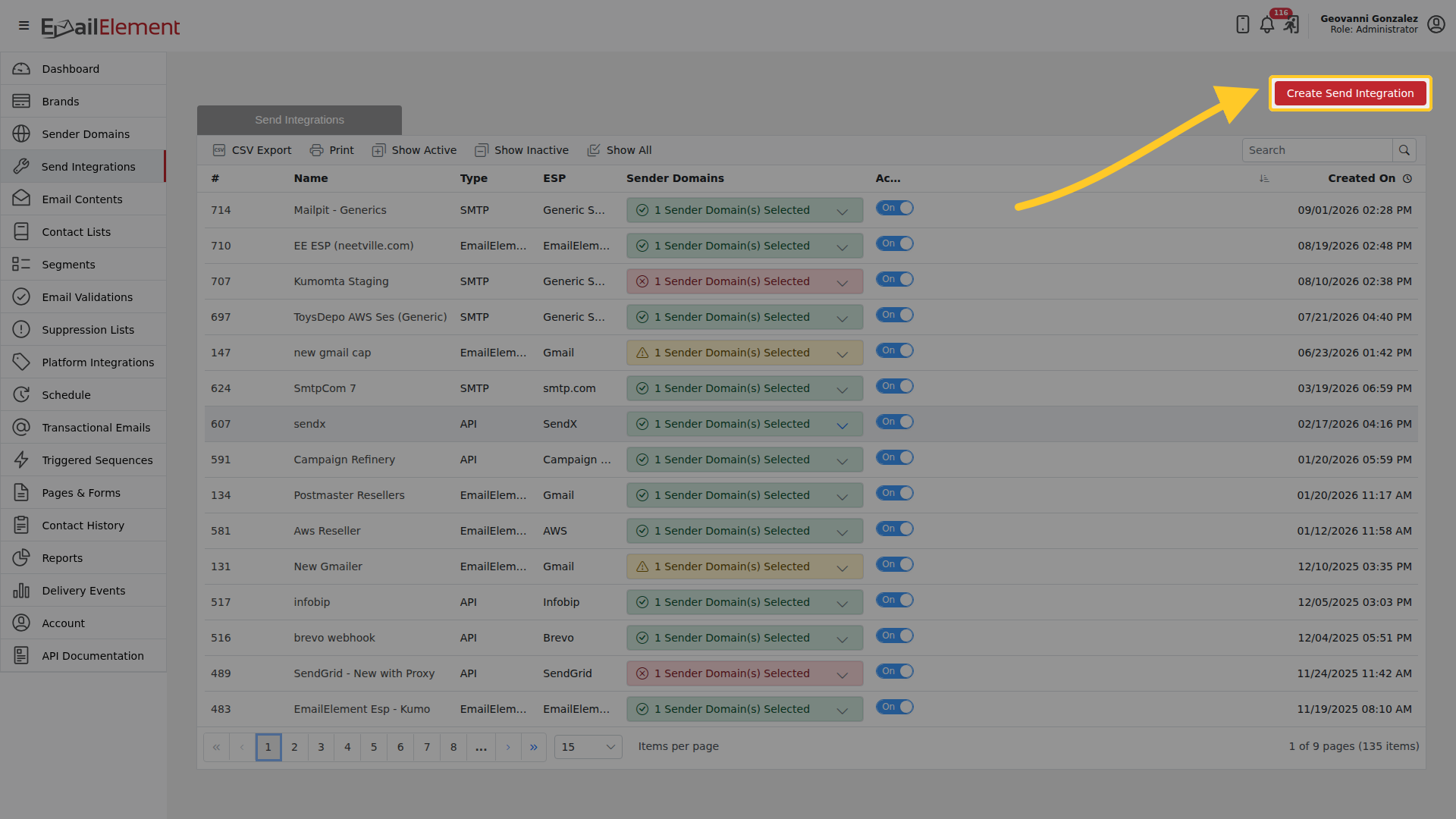Open the items per page dropdown
Image resolution: width=1456 pixels, height=819 pixels.
tap(588, 747)
